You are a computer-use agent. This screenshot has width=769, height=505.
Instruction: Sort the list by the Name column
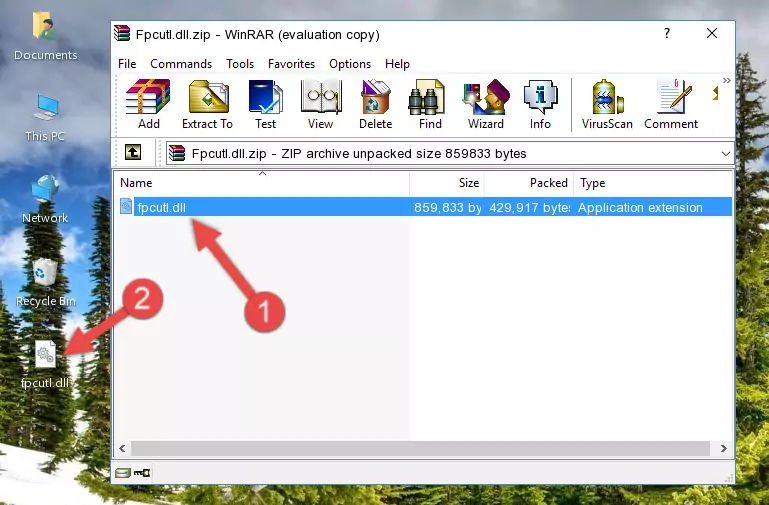point(262,183)
